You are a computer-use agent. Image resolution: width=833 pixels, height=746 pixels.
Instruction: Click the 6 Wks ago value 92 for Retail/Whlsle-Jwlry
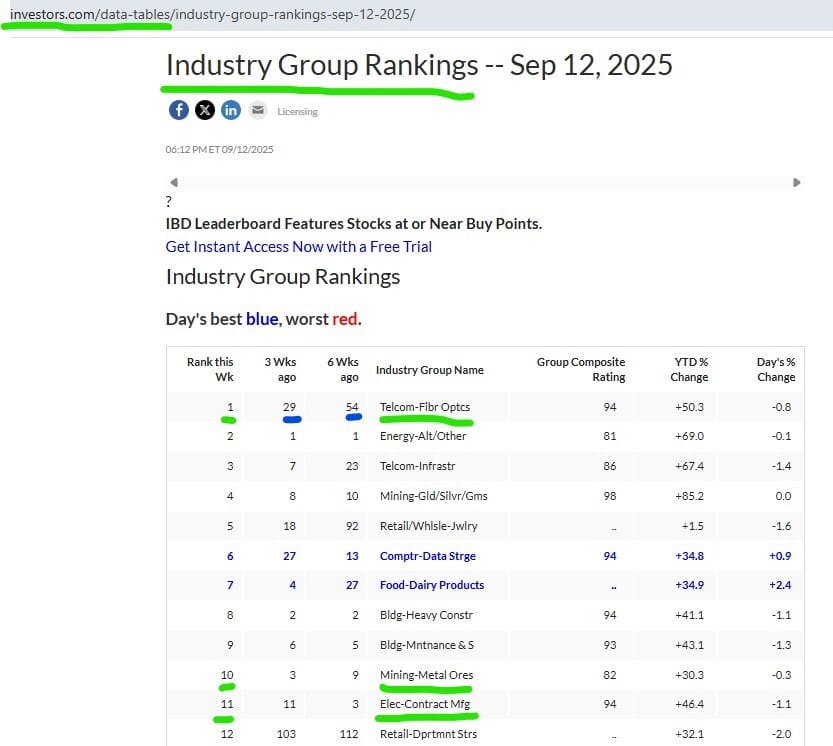[352, 526]
